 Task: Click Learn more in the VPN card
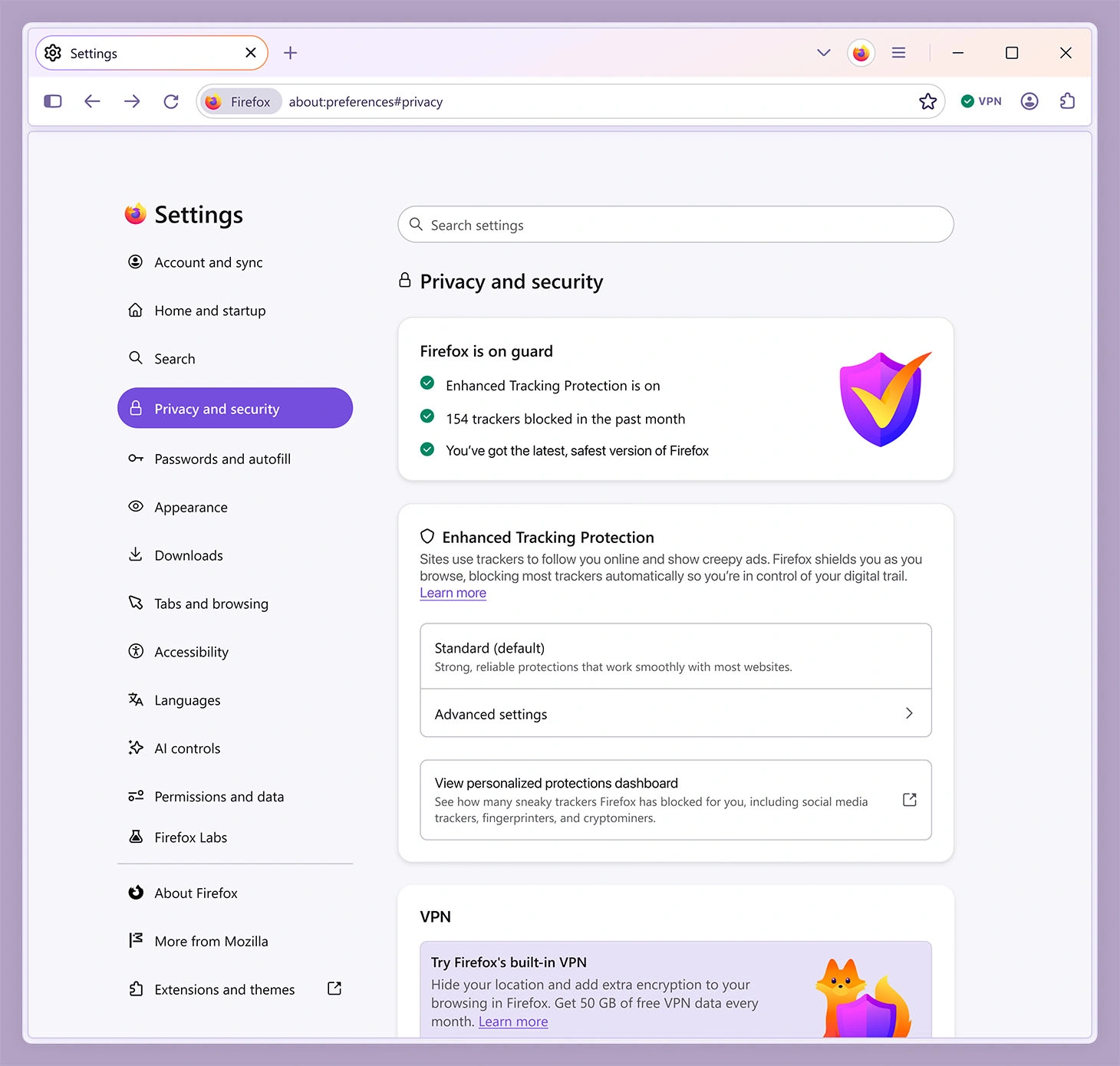513,1022
